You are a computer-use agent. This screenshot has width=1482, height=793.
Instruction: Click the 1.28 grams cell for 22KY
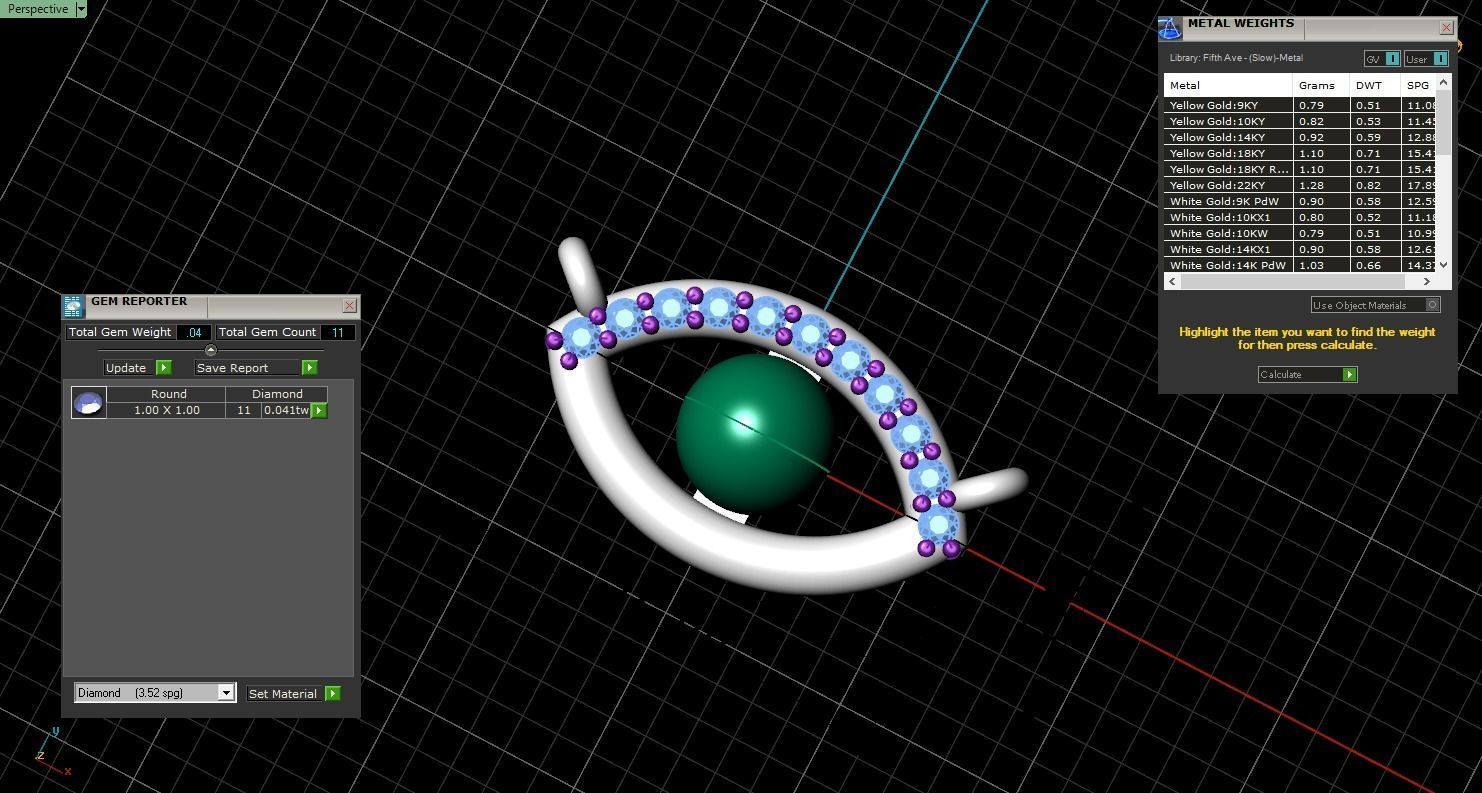[x=1321, y=185]
